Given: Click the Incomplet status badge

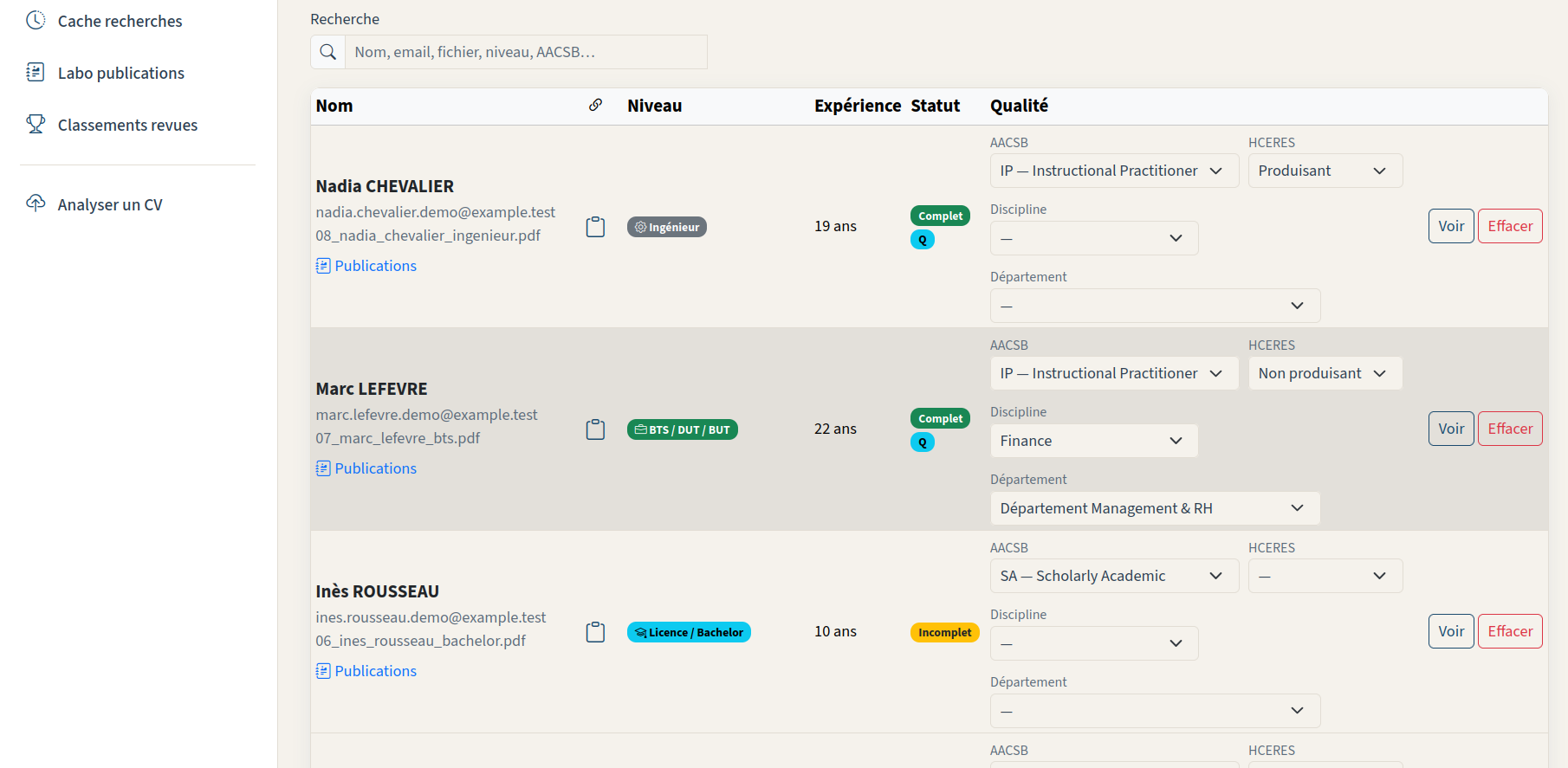Looking at the screenshot, I should click(944, 633).
